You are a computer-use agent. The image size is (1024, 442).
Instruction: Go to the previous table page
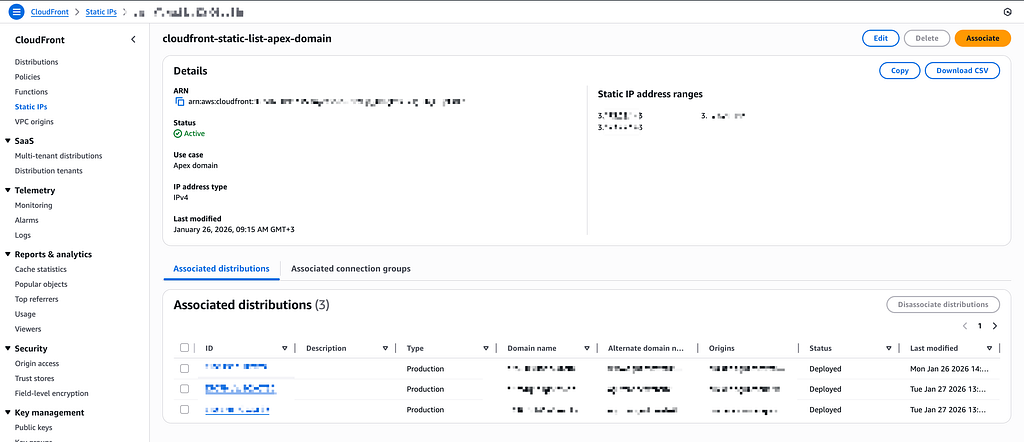(x=965, y=326)
